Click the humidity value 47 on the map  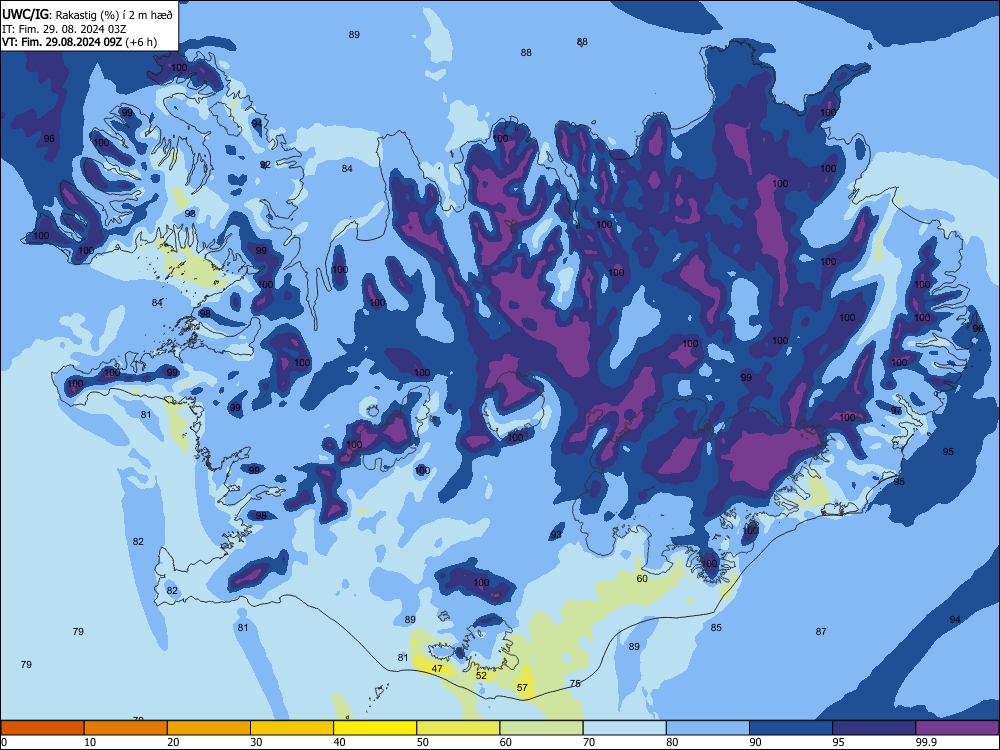[437, 669]
